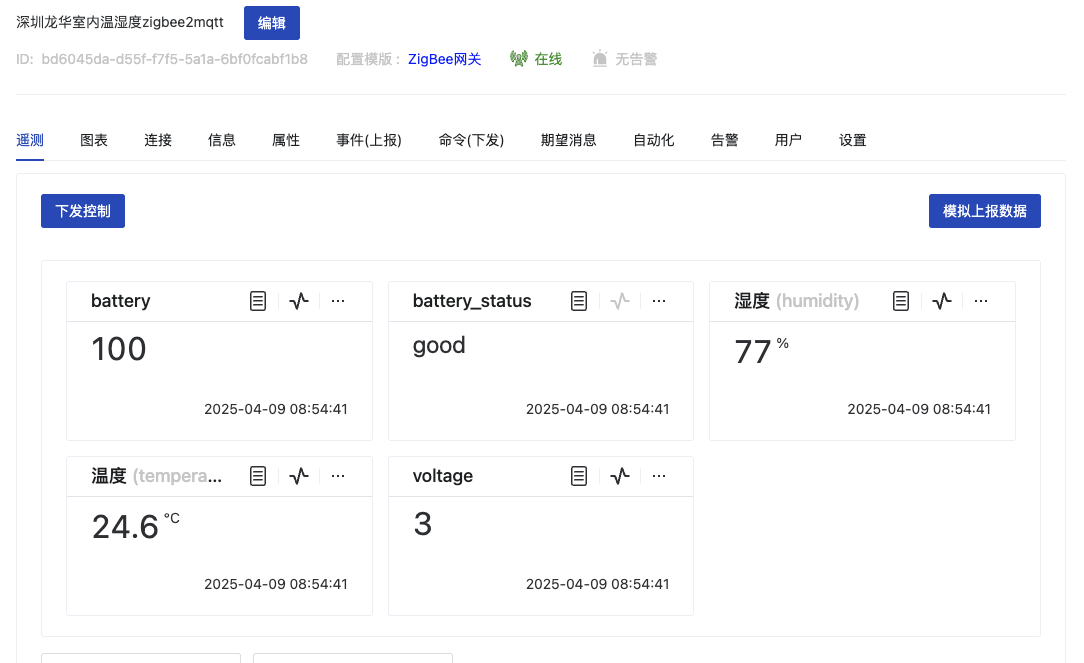Open the ZigBee网关 config template link
Viewport: 1084px width, 663px height.
point(445,59)
